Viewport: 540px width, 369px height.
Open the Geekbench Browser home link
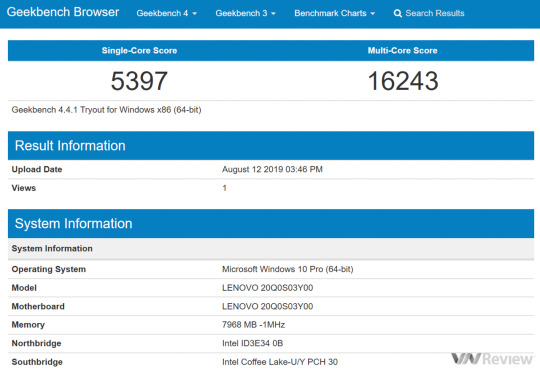63,12
